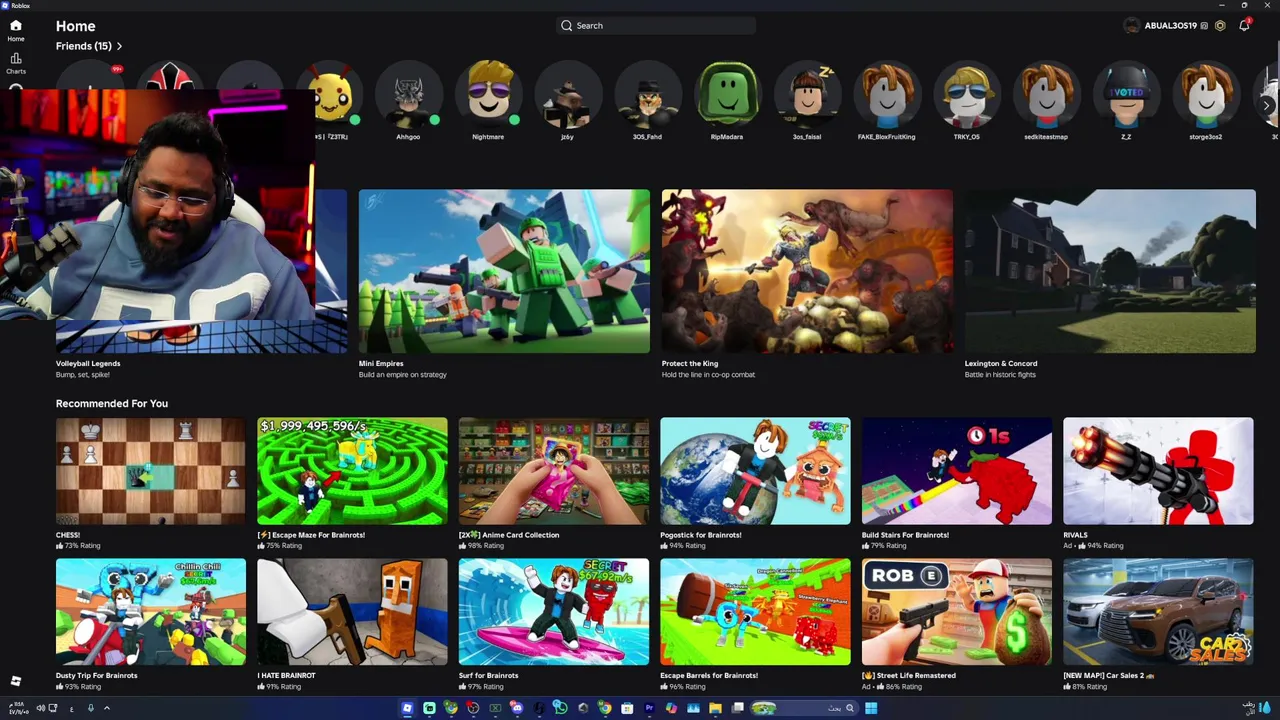Click the taskbar search icon

pos(850,708)
